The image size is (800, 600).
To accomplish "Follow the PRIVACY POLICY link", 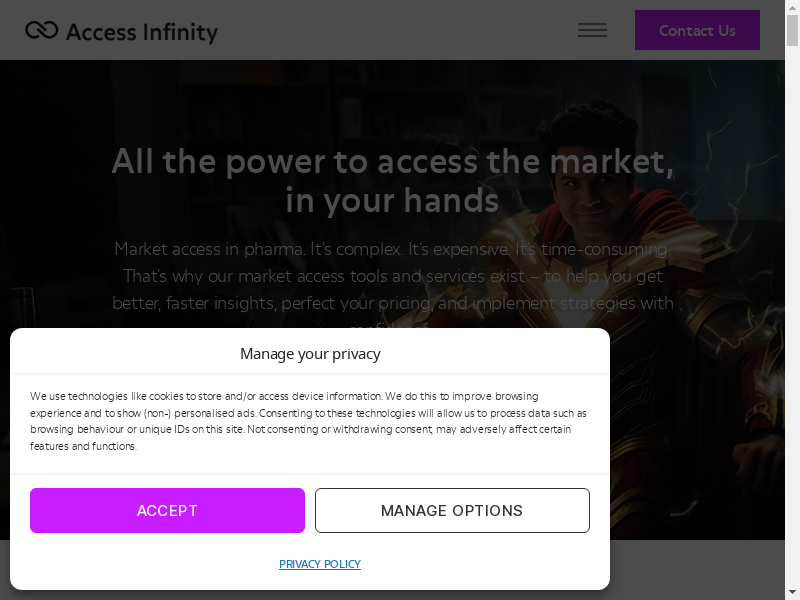I will point(320,564).
